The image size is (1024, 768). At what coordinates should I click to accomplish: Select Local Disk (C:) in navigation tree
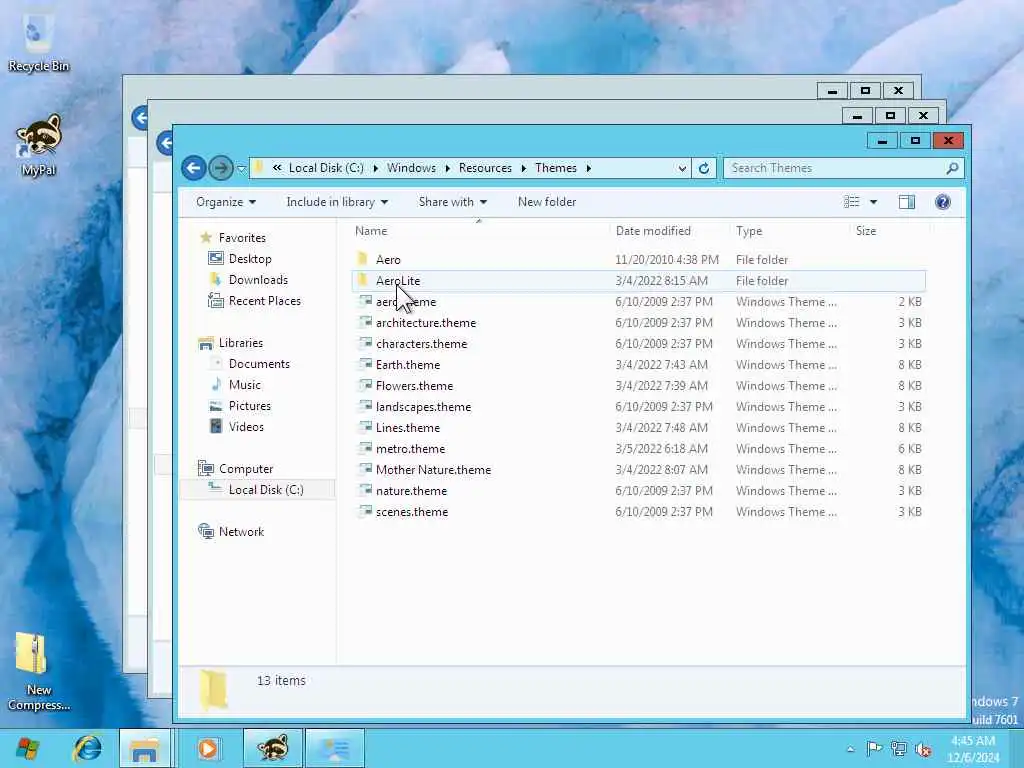[266, 490]
